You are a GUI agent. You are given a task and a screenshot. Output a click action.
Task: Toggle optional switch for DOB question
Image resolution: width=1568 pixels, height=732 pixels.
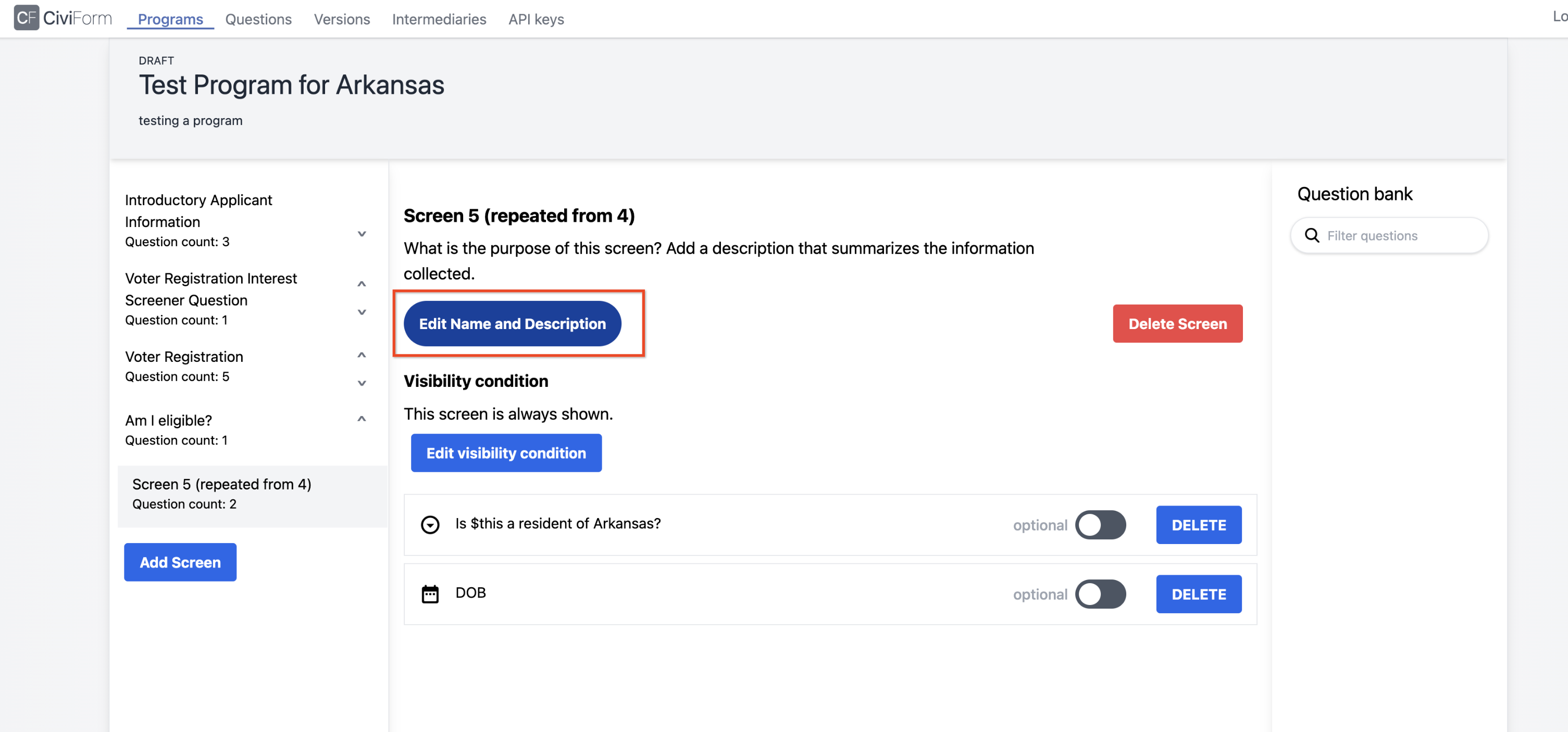tap(1100, 594)
